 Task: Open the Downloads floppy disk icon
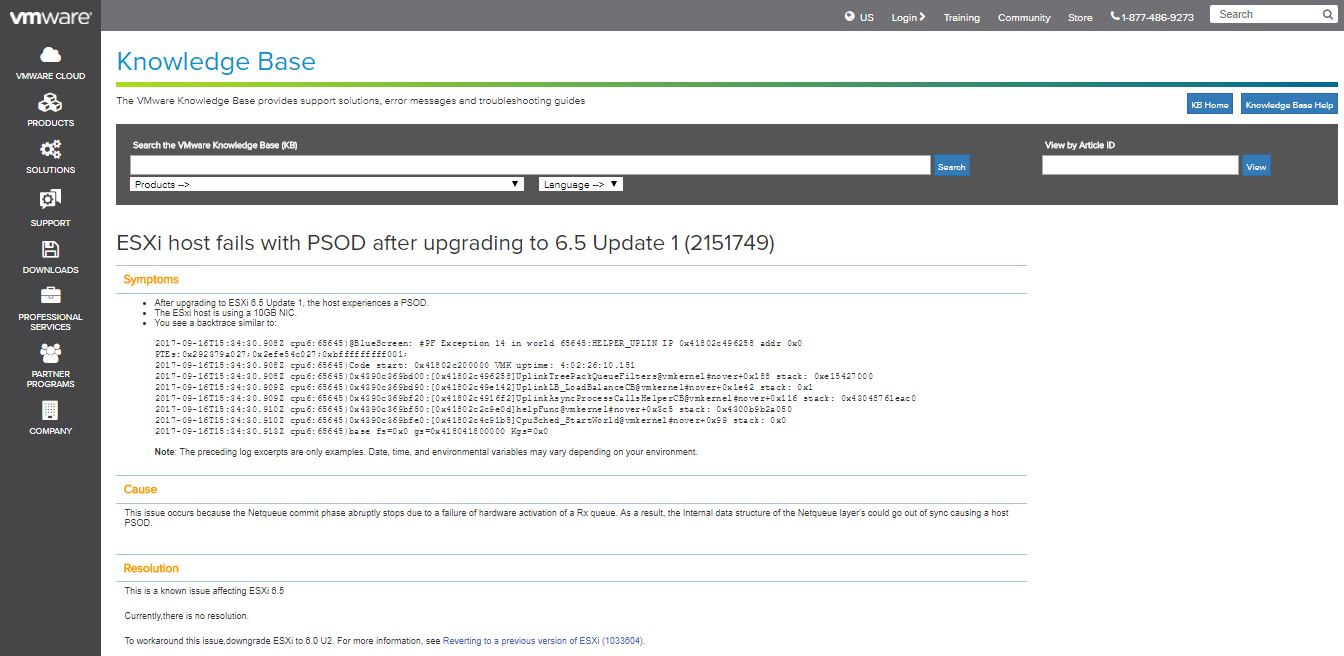pyautogui.click(x=50, y=249)
